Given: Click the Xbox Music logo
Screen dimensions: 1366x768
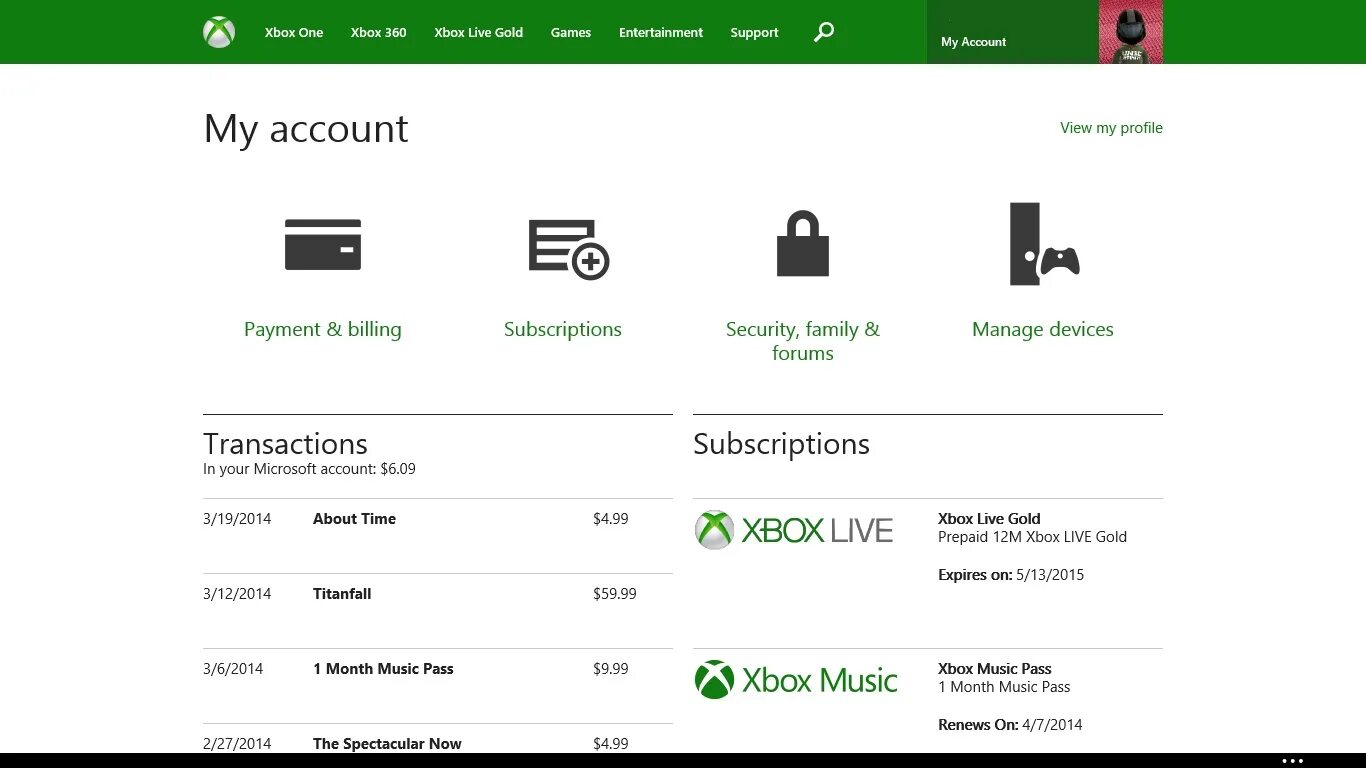Looking at the screenshot, I should click(796, 680).
